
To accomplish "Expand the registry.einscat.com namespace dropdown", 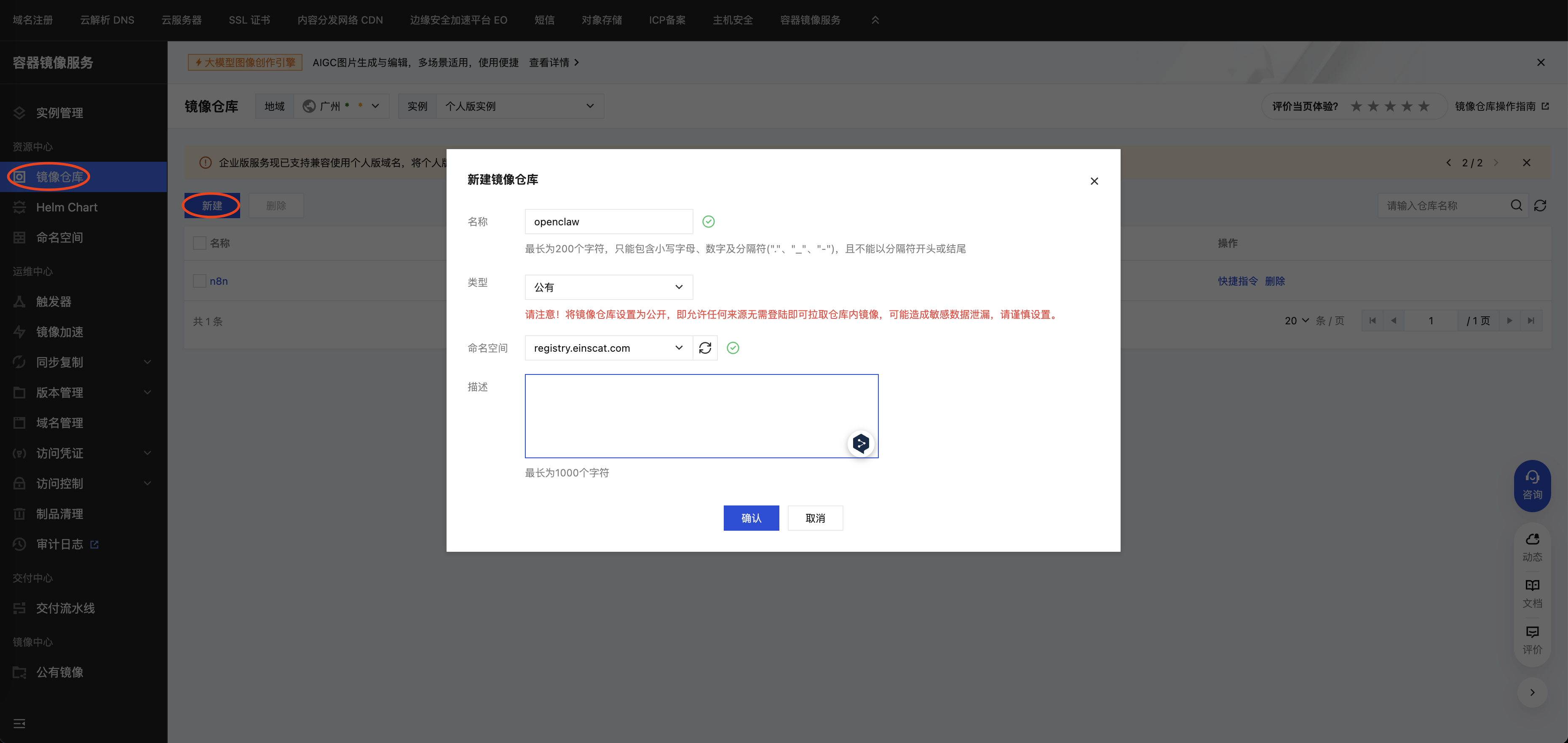I will (x=609, y=348).
